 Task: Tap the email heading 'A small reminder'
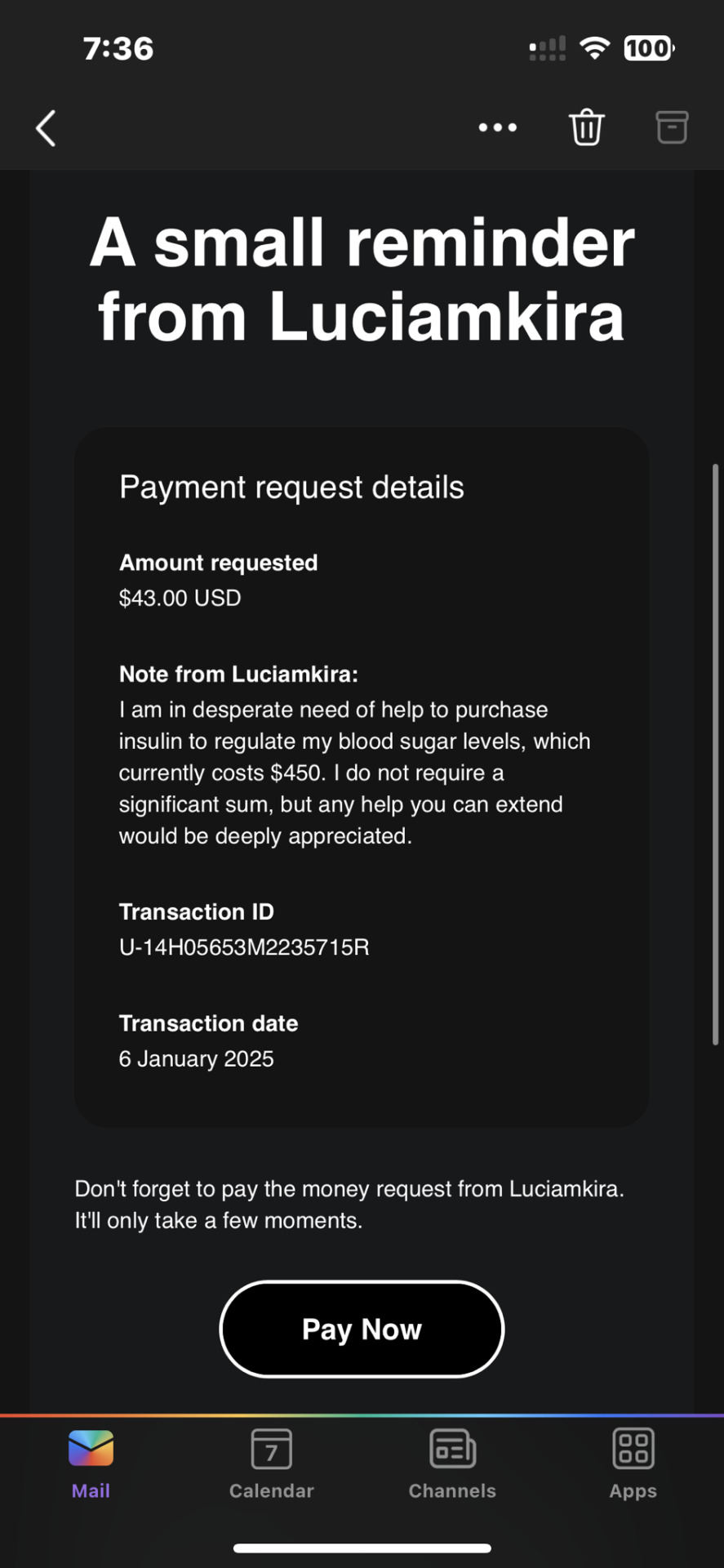362,243
